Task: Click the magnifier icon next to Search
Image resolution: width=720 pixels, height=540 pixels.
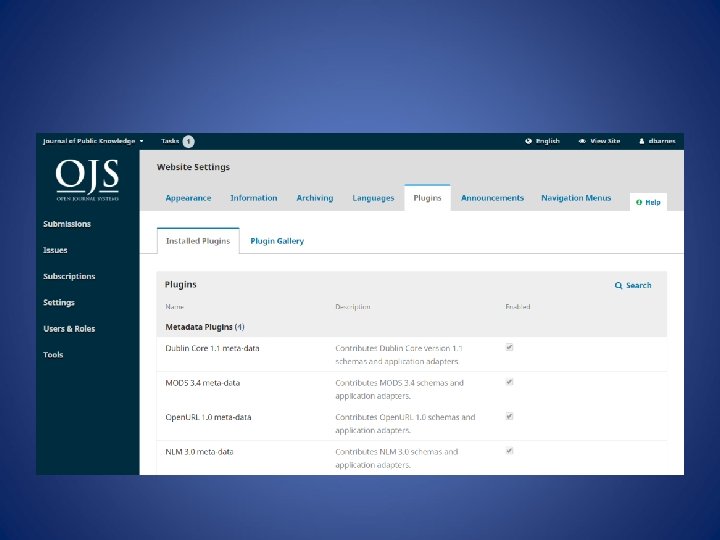Action: pos(619,286)
